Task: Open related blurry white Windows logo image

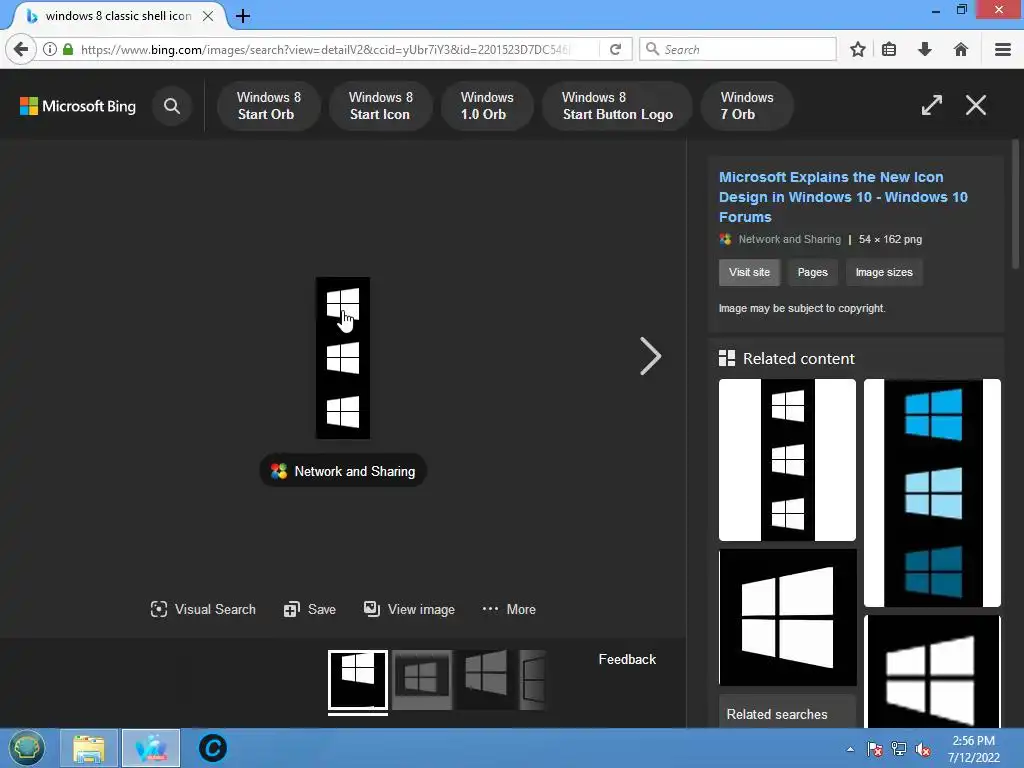Action: 932,671
